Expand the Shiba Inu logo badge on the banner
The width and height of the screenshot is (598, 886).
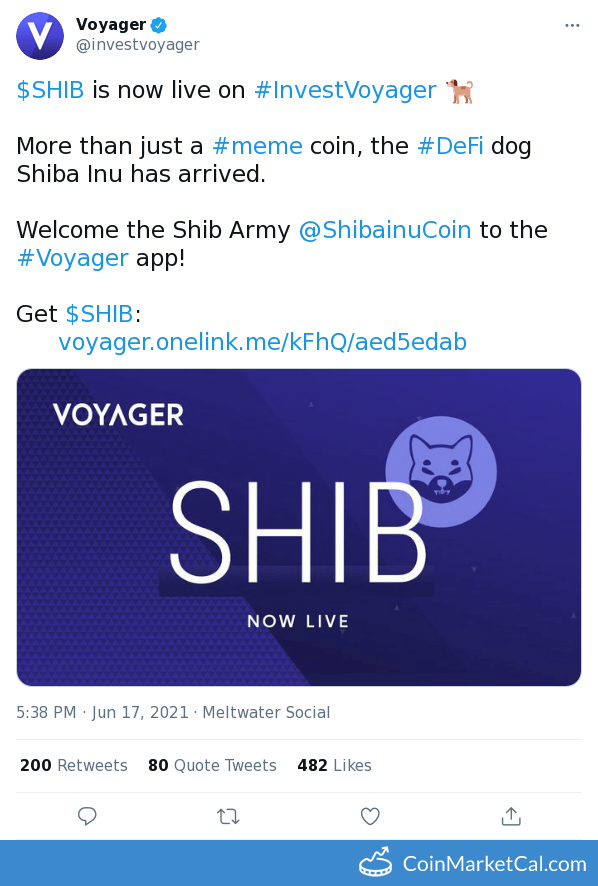(440, 472)
